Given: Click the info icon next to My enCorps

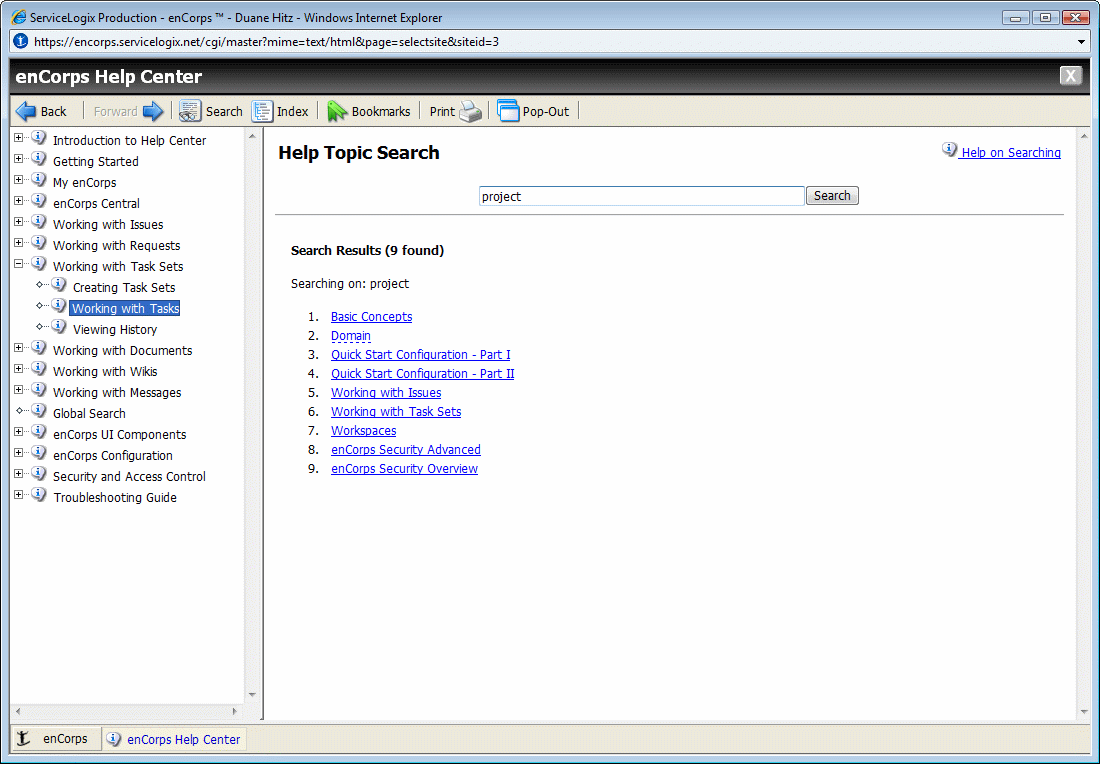Looking at the screenshot, I should click(39, 180).
